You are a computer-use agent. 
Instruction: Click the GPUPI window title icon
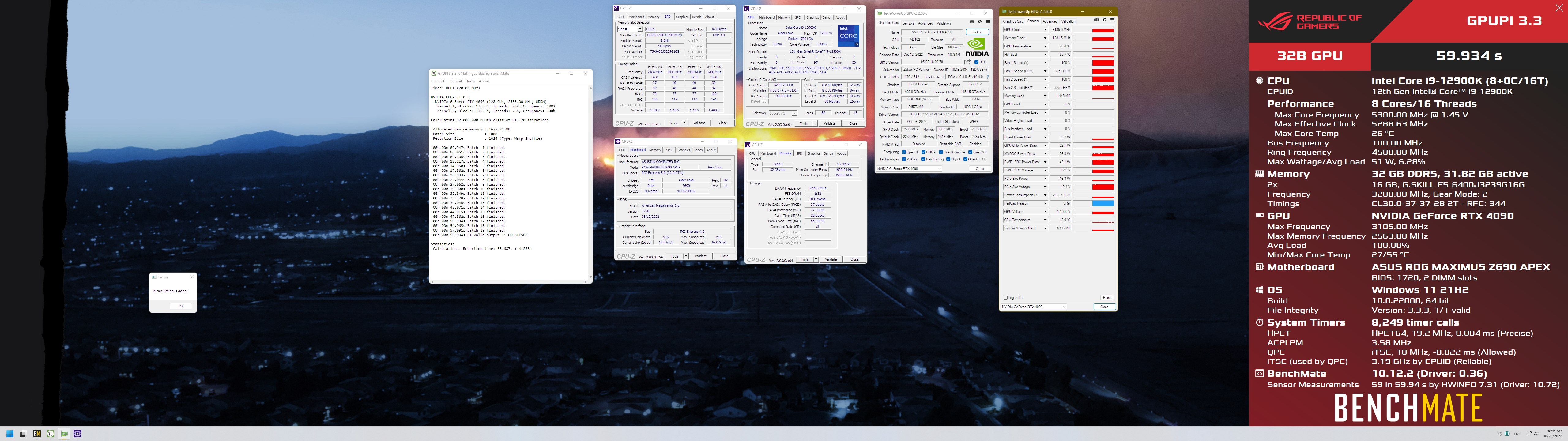(x=434, y=73)
